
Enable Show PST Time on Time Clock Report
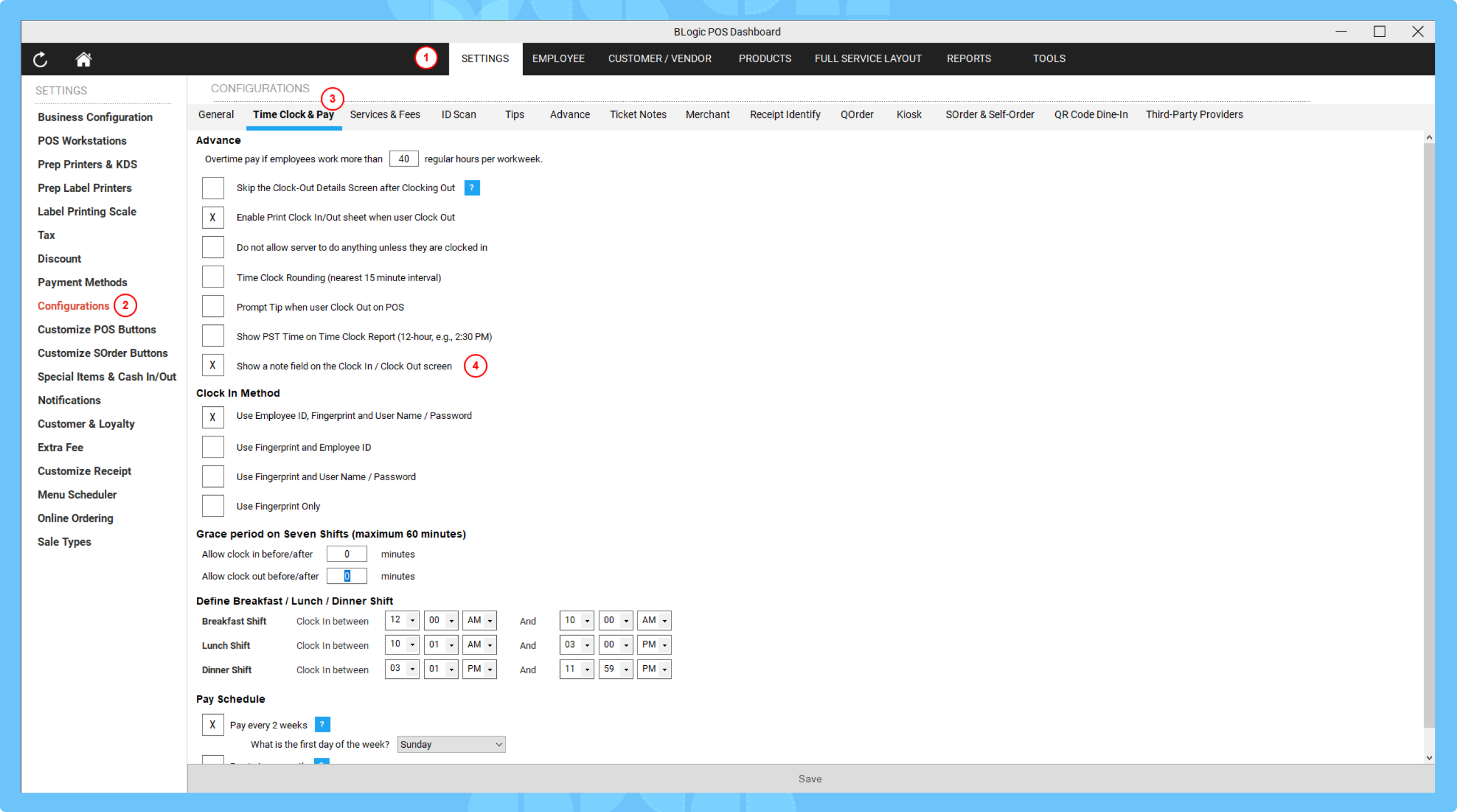tap(213, 336)
